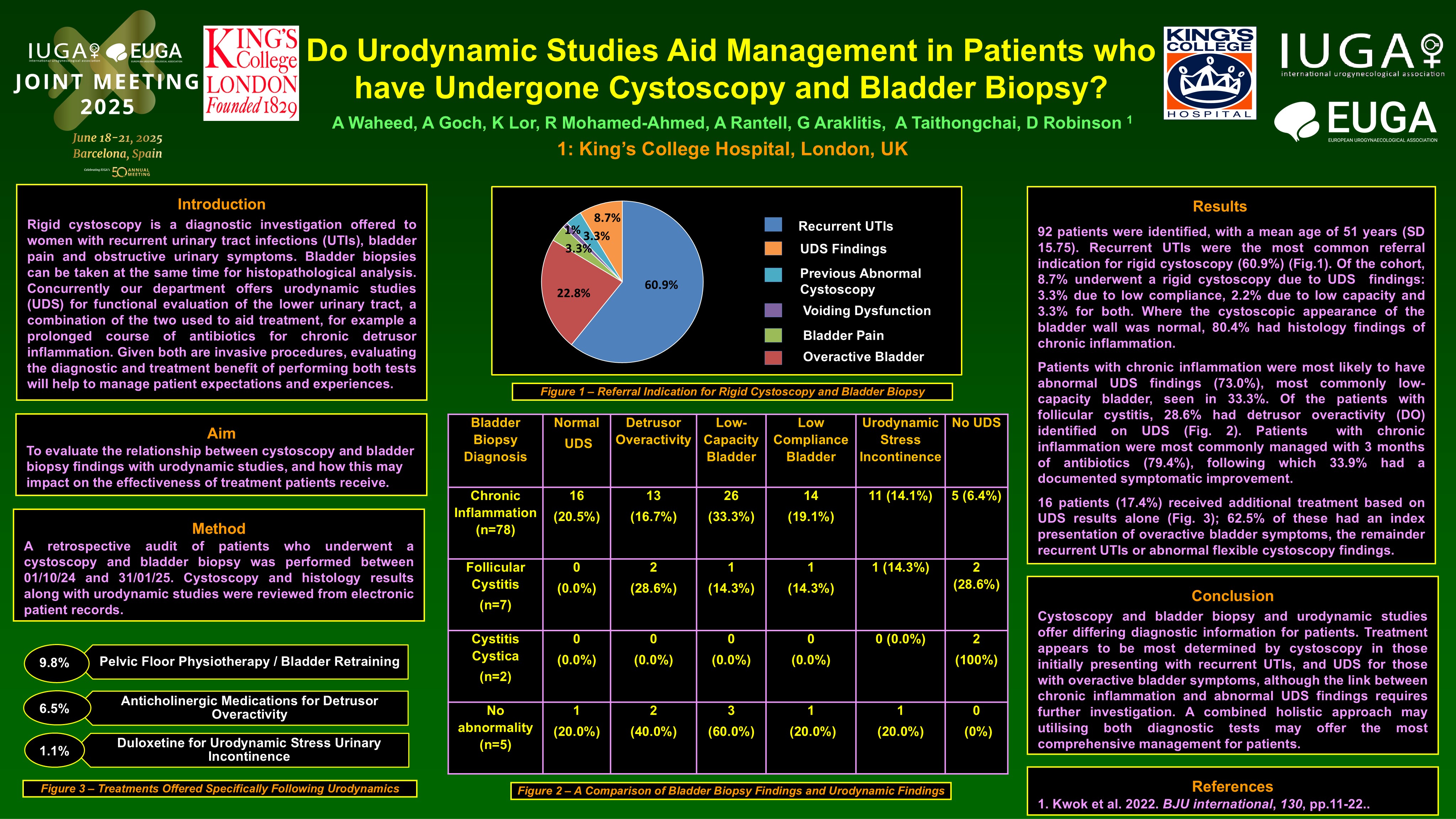Click Duloxetine for Urodynamic Stress Urinary Incontinence box
Viewport: 1456px width, 819px height.
(249, 750)
